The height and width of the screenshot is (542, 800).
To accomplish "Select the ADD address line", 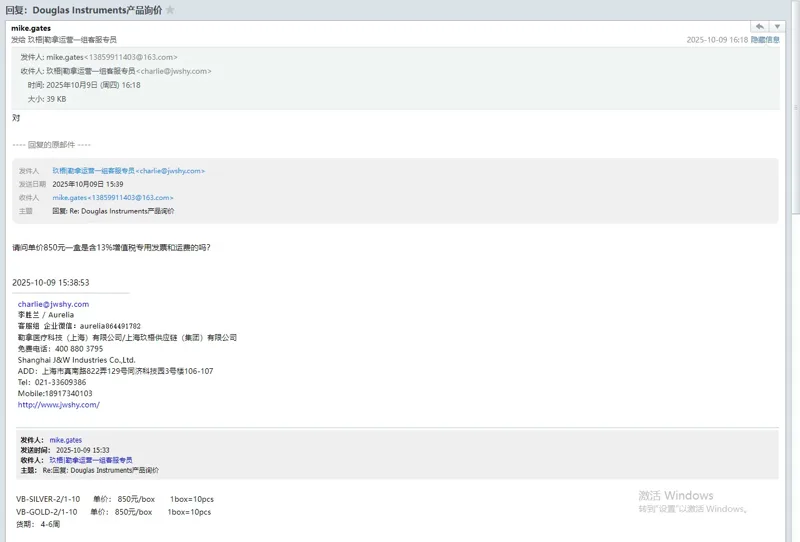I will pyautogui.click(x=115, y=371).
